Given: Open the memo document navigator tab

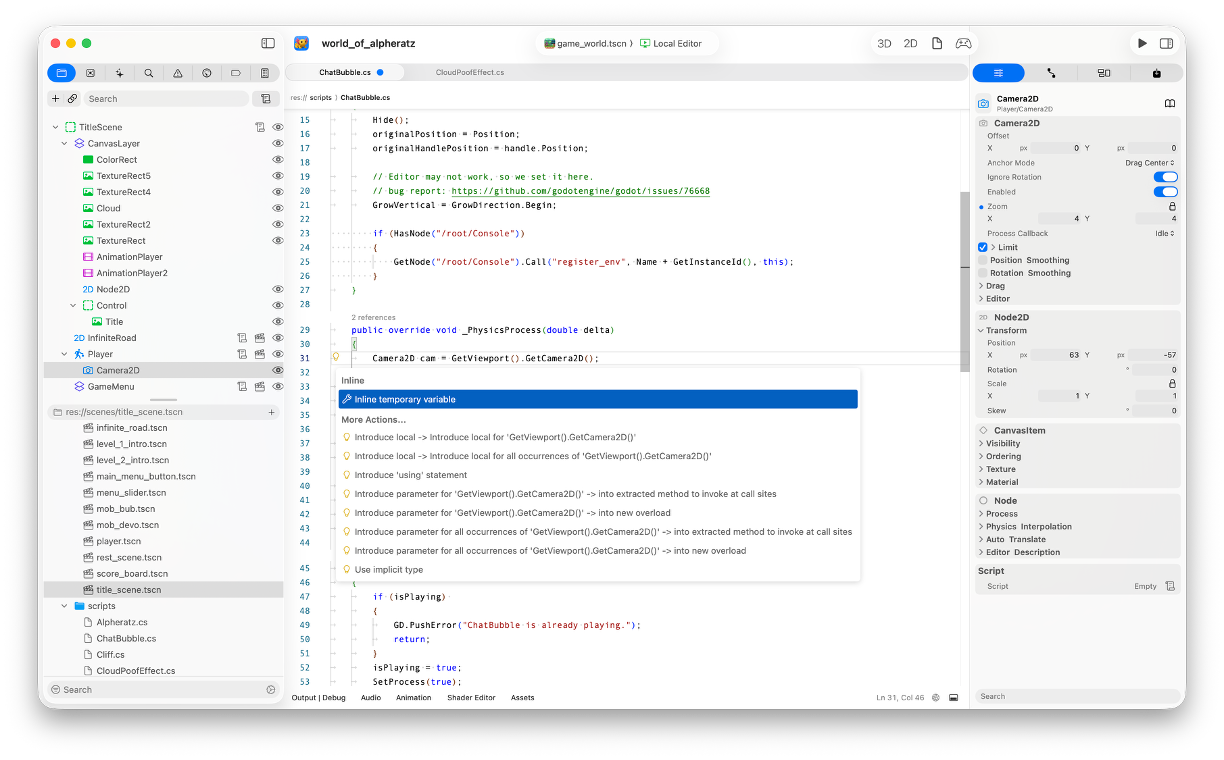Looking at the screenshot, I should [265, 73].
